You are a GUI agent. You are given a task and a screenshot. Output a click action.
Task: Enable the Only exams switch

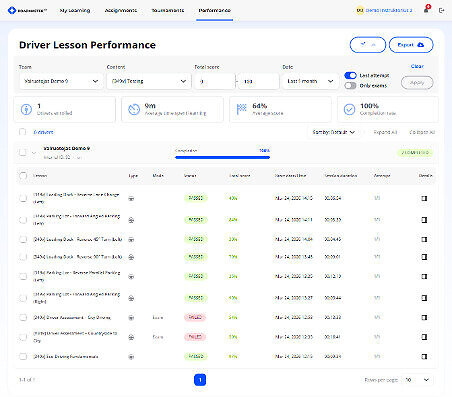click(350, 86)
